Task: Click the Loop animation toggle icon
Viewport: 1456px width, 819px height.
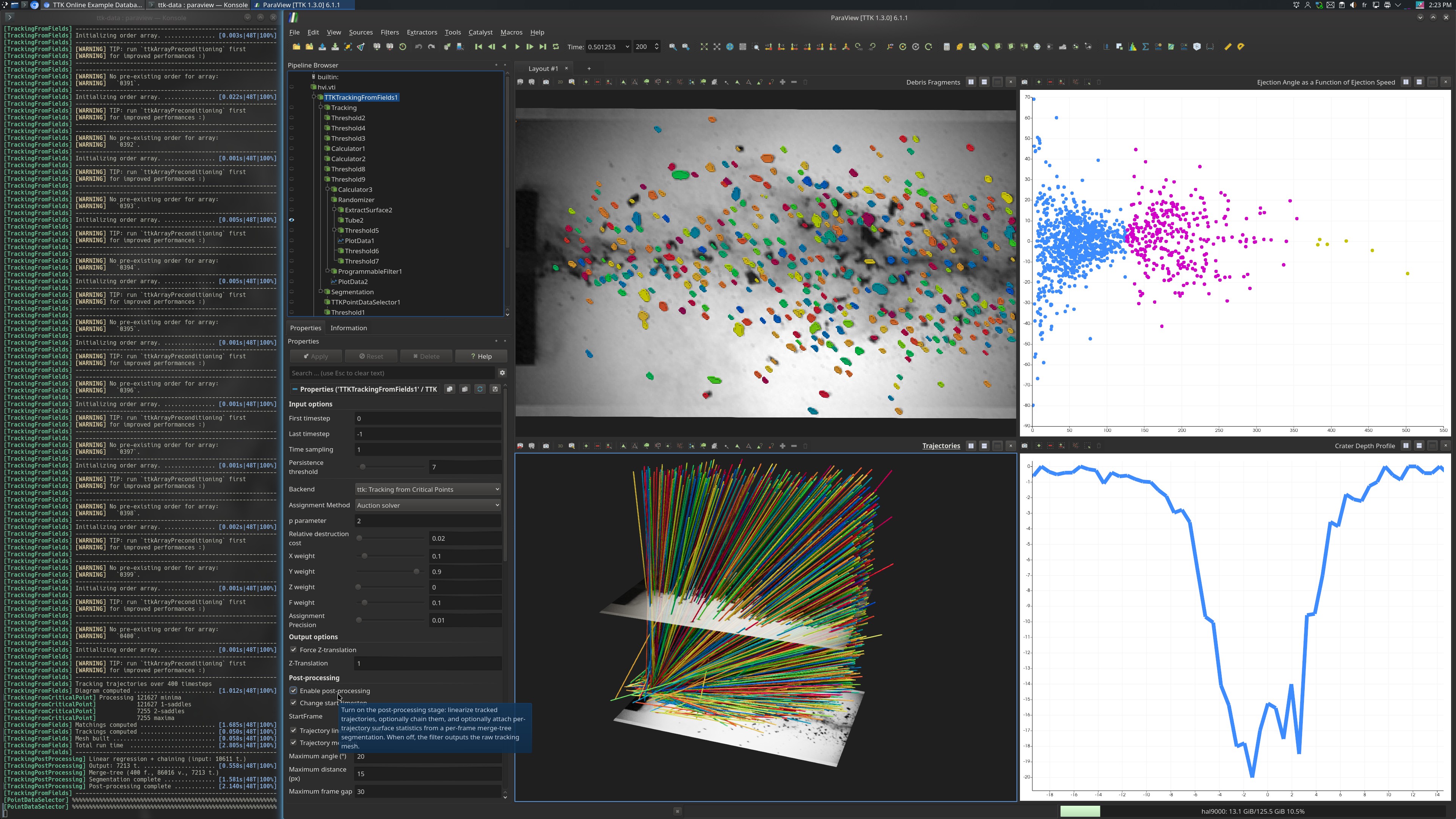Action: tap(555, 47)
